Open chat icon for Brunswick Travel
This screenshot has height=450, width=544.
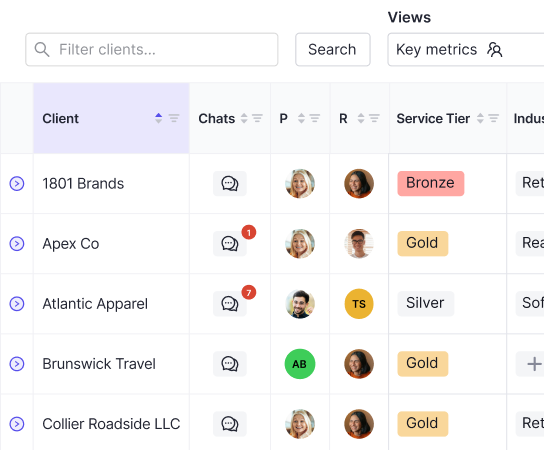coord(230,364)
